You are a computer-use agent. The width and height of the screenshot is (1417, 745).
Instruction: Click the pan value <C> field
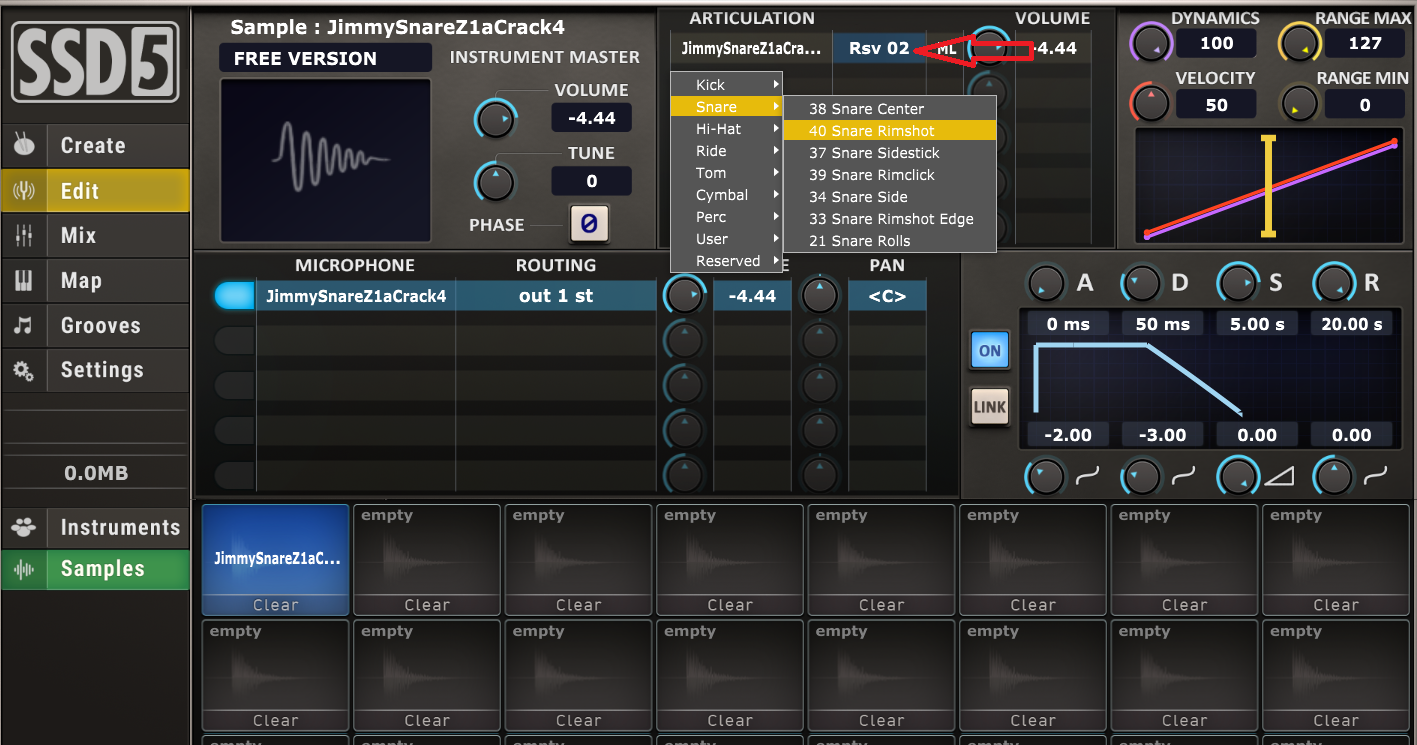point(887,296)
